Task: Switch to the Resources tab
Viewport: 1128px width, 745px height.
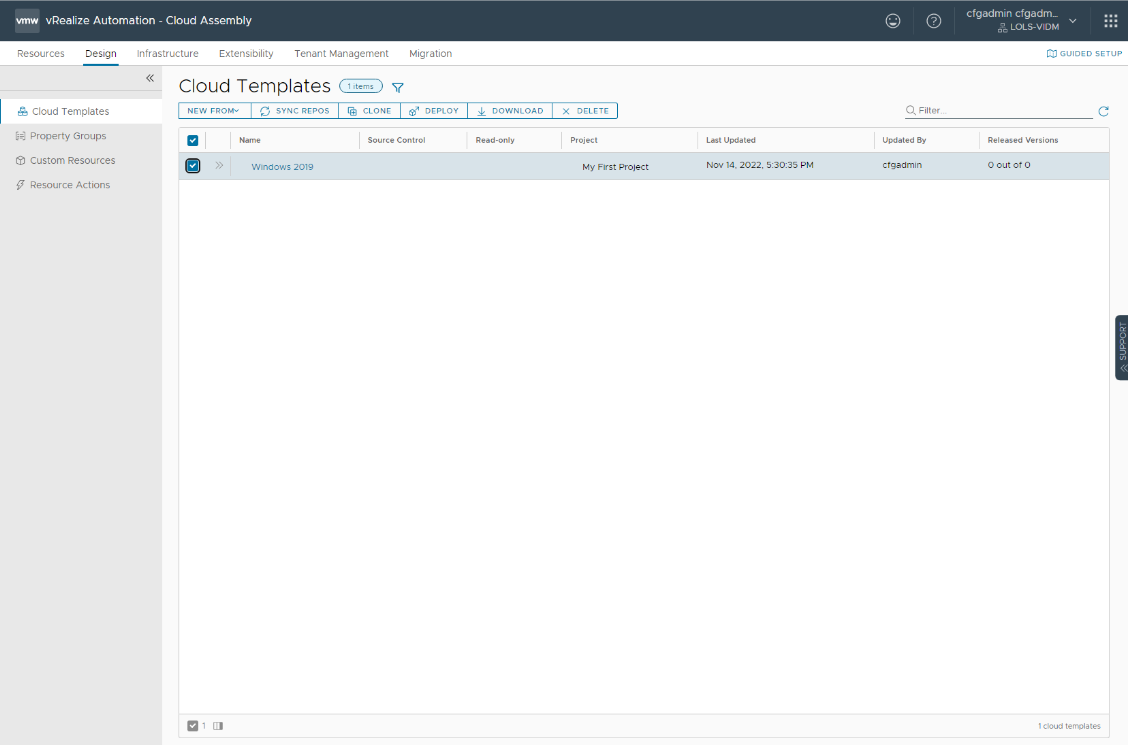Action: 41,53
